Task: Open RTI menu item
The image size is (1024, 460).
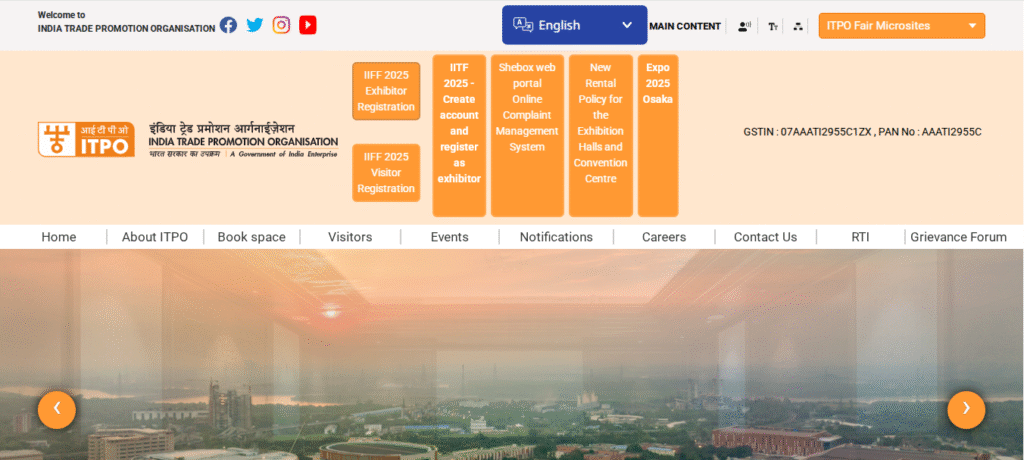Action: (x=860, y=237)
